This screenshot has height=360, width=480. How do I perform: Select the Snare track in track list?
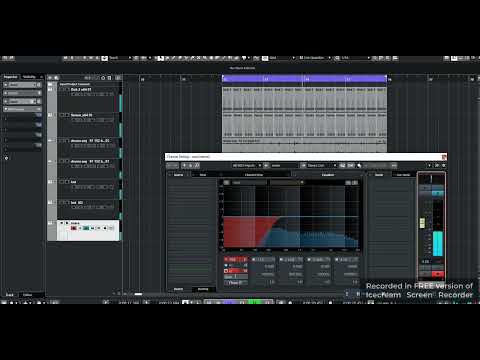point(81,115)
